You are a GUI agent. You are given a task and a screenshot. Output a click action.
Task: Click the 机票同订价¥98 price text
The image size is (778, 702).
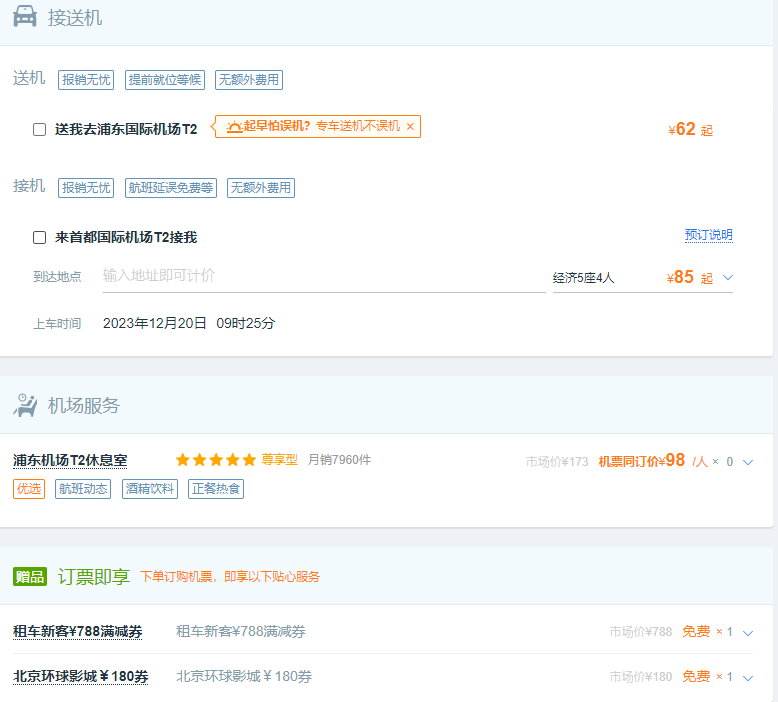(x=642, y=461)
